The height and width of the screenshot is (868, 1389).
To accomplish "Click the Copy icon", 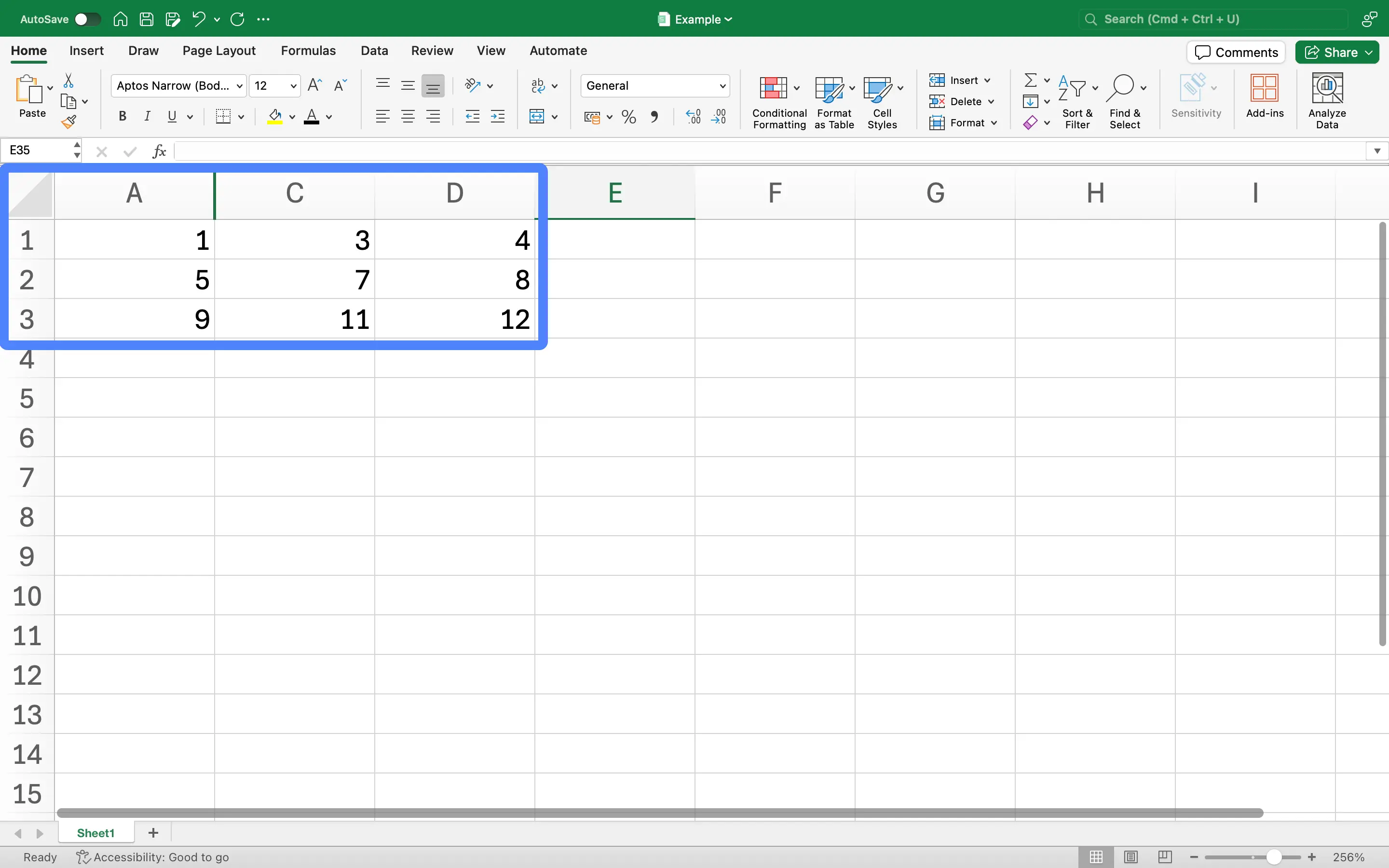I will [68, 102].
